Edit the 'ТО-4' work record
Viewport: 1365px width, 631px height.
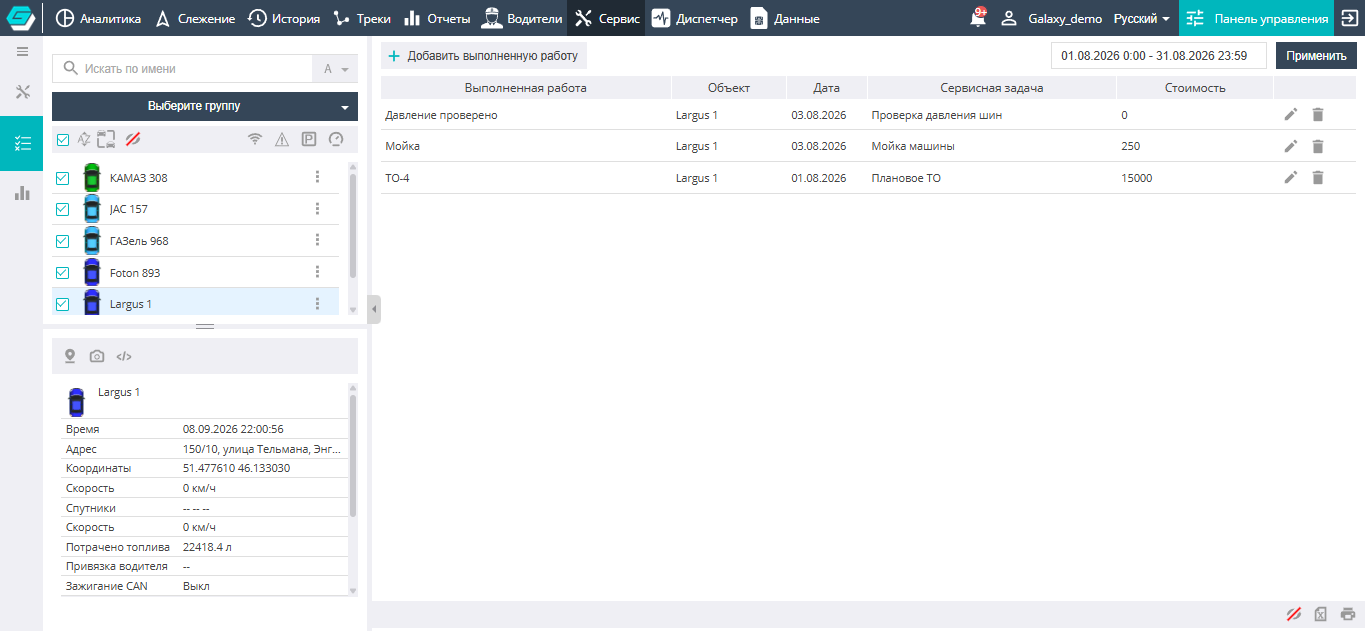1291,178
